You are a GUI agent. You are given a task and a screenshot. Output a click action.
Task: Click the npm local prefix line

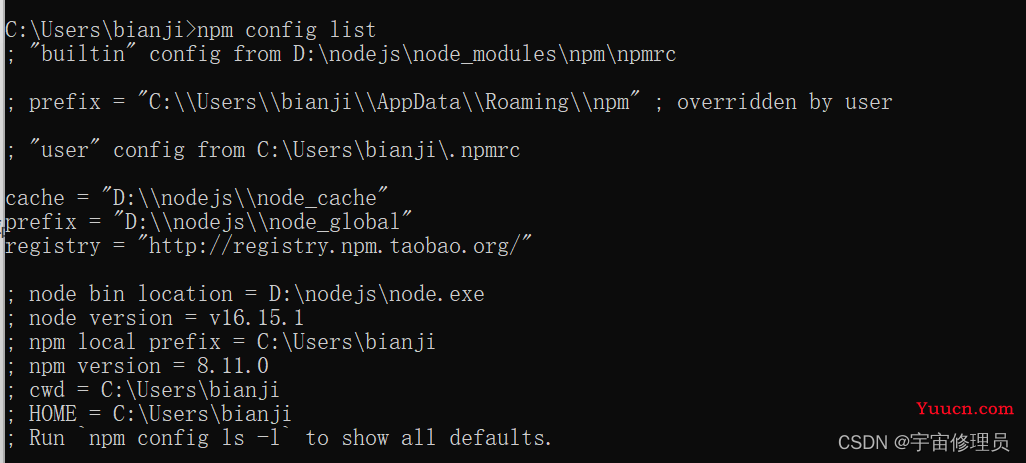coord(221,342)
